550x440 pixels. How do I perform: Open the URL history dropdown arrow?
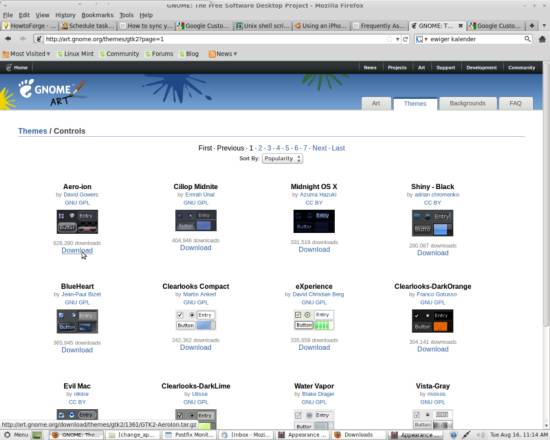(397, 39)
